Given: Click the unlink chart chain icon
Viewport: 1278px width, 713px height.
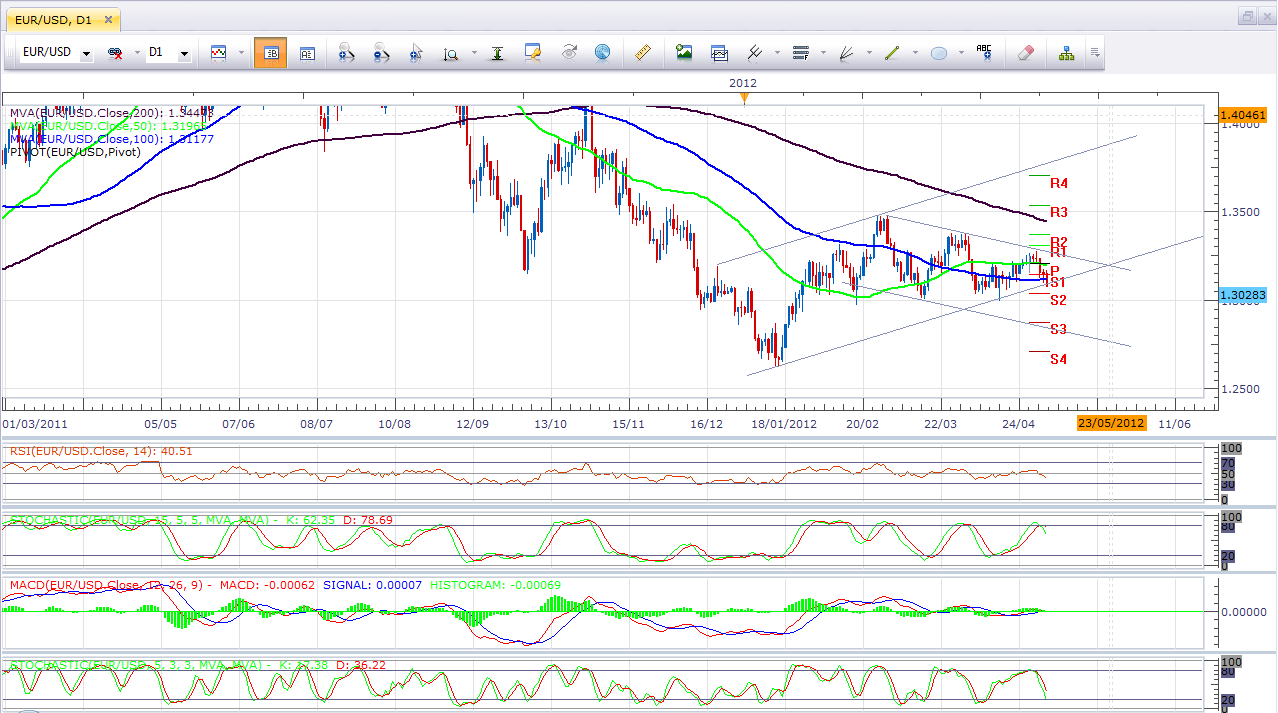Looking at the screenshot, I should [114, 53].
